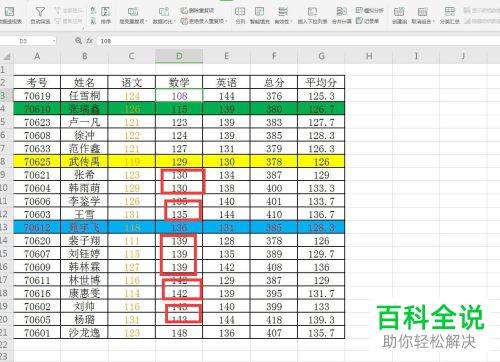This screenshot has height=362, width=500.
Task: Expand the 拒绝录入重复项 dropdown arrow
Action: click(x=226, y=21)
